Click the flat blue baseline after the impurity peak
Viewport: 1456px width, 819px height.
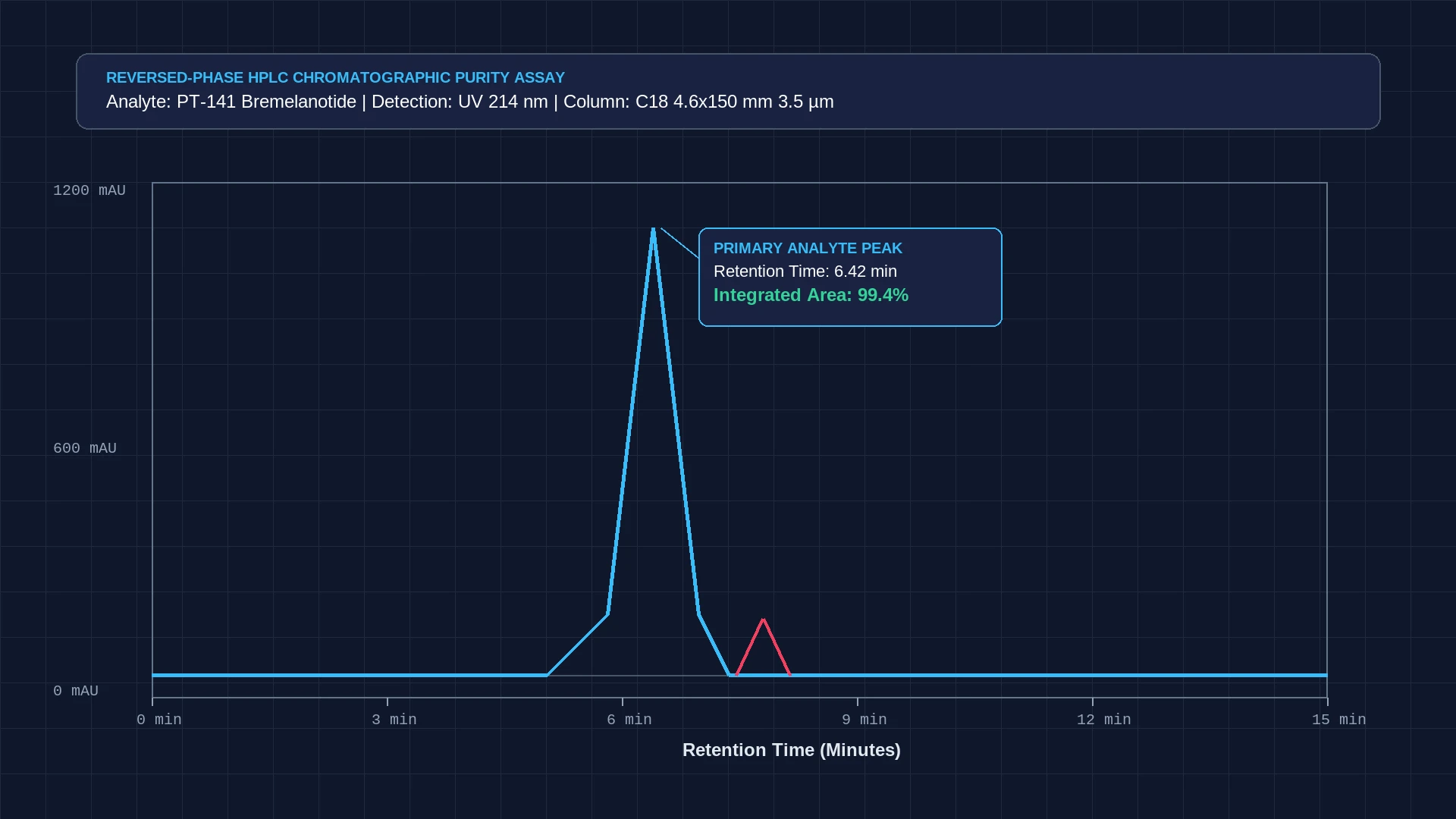click(1059, 675)
